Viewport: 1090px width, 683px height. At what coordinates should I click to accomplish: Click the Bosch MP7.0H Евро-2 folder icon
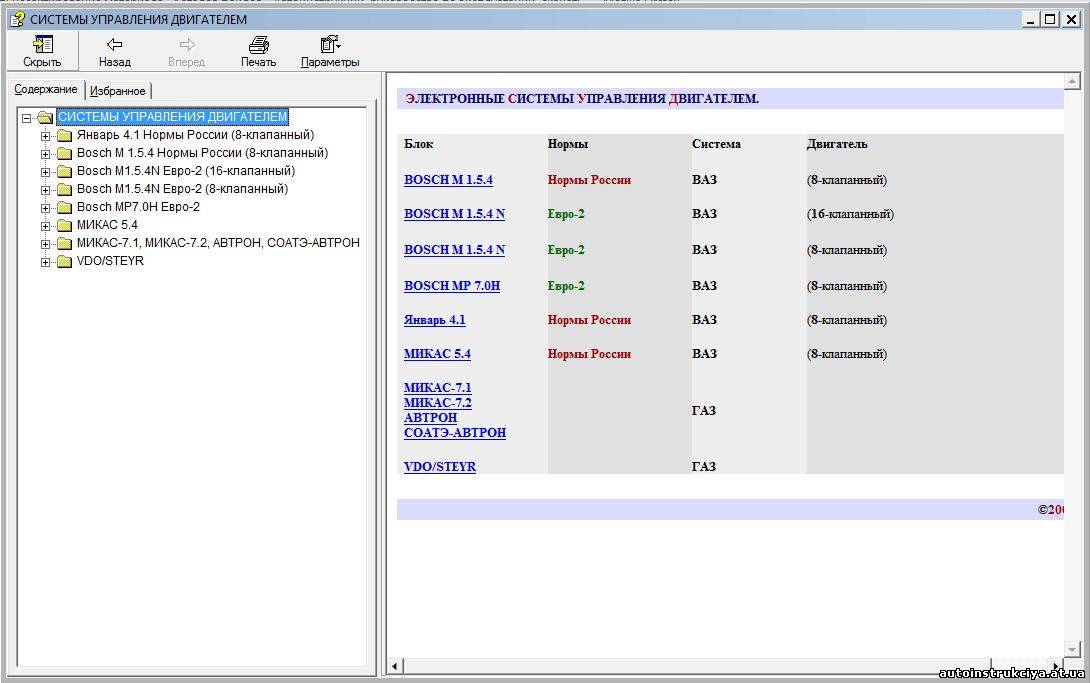[x=65, y=207]
